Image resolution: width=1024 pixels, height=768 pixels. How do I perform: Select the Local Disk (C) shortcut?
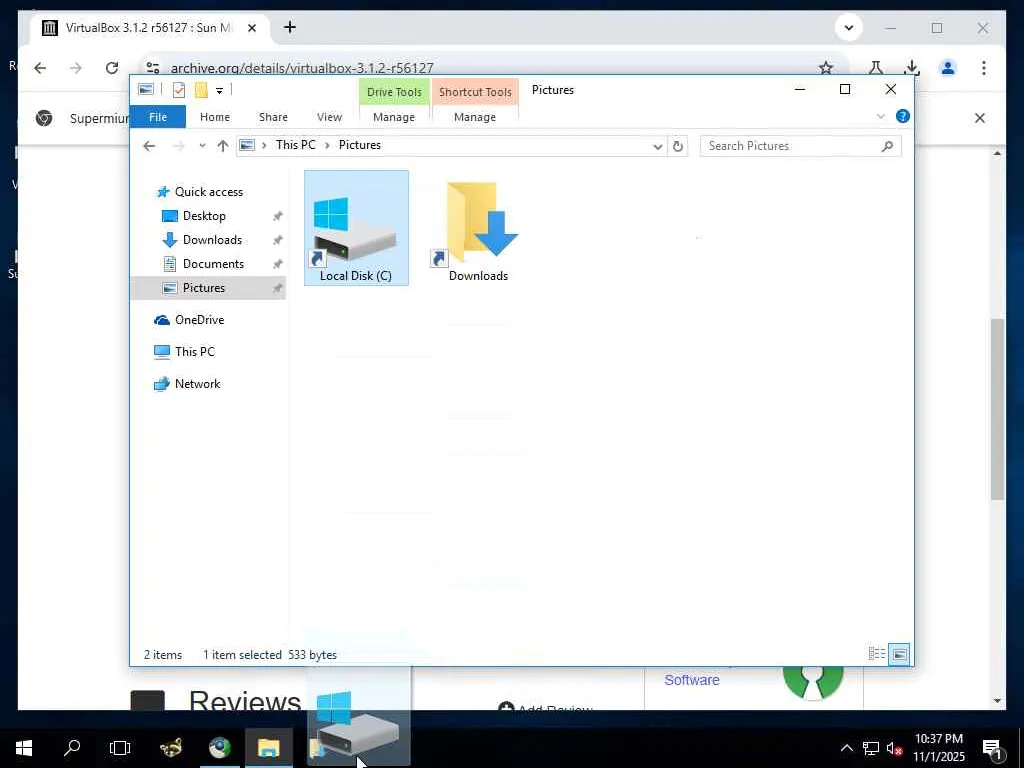pyautogui.click(x=356, y=229)
